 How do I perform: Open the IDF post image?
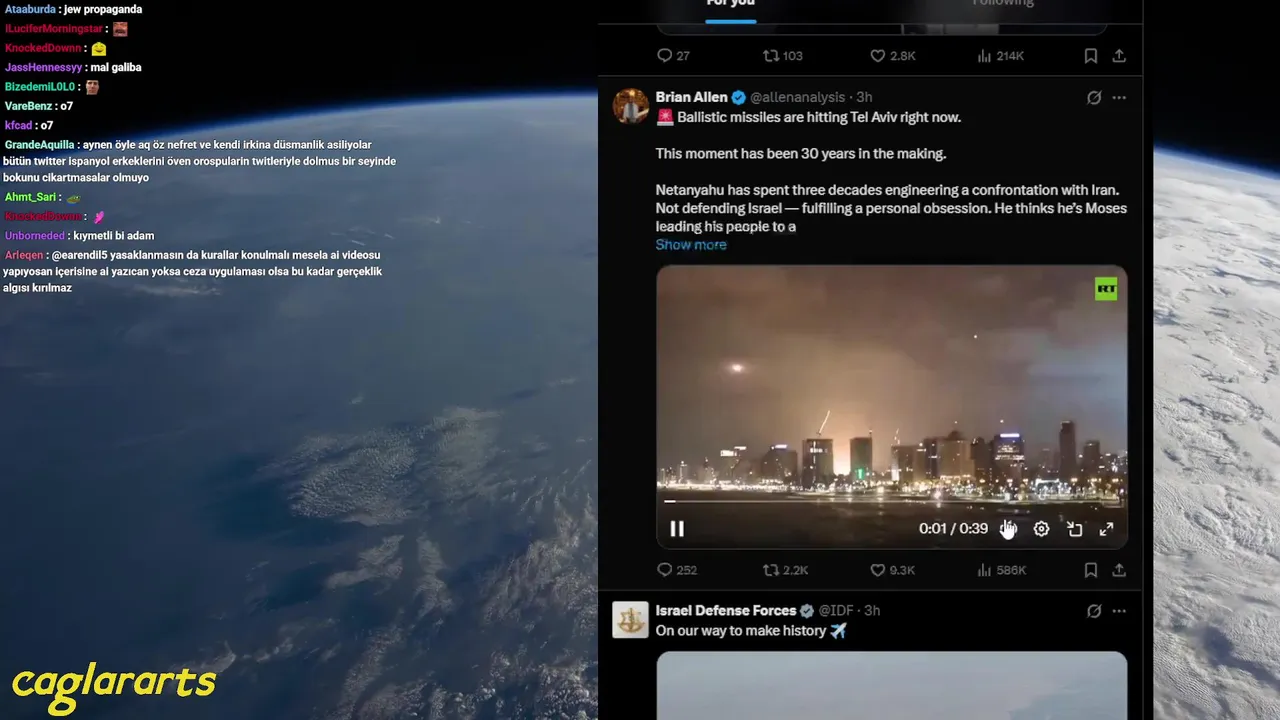point(891,686)
